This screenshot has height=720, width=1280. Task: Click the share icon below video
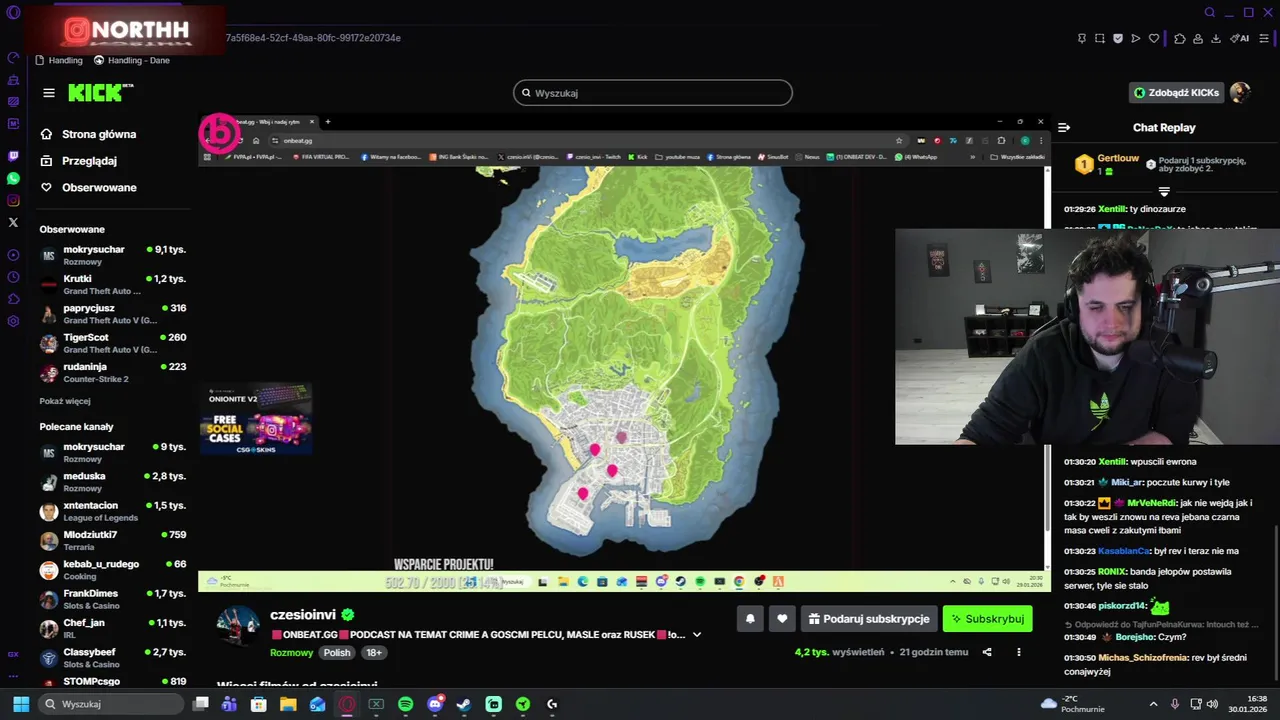click(x=987, y=652)
